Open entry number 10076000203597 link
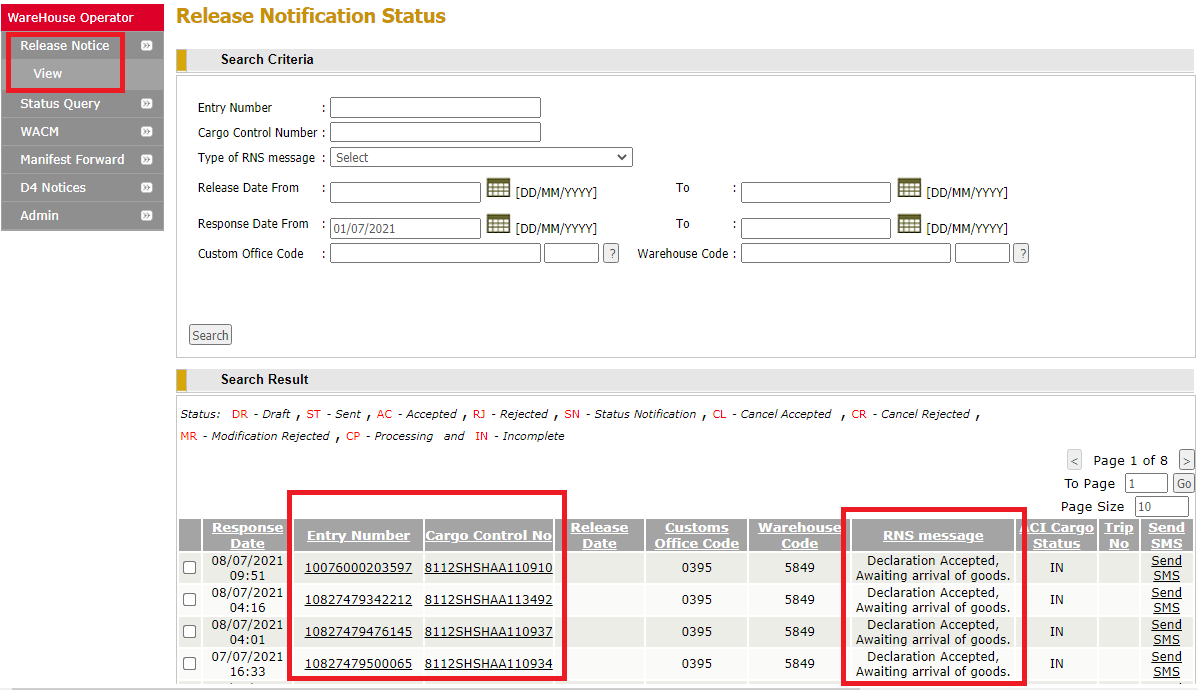The image size is (1198, 690). point(358,568)
